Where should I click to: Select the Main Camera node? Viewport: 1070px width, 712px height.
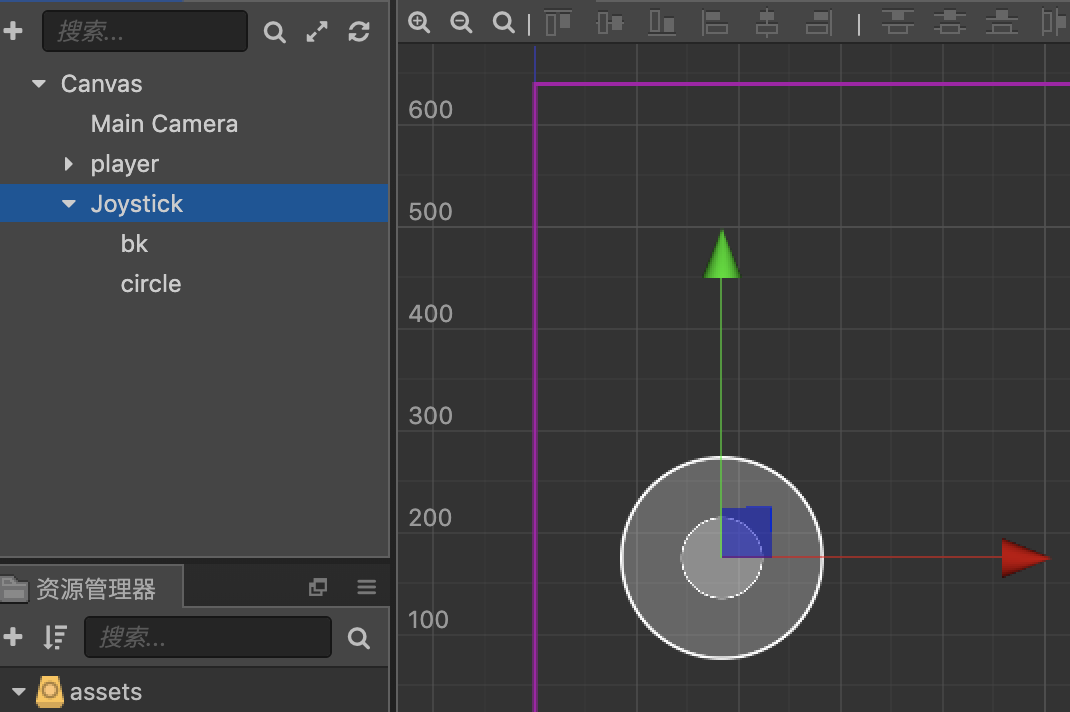(164, 124)
